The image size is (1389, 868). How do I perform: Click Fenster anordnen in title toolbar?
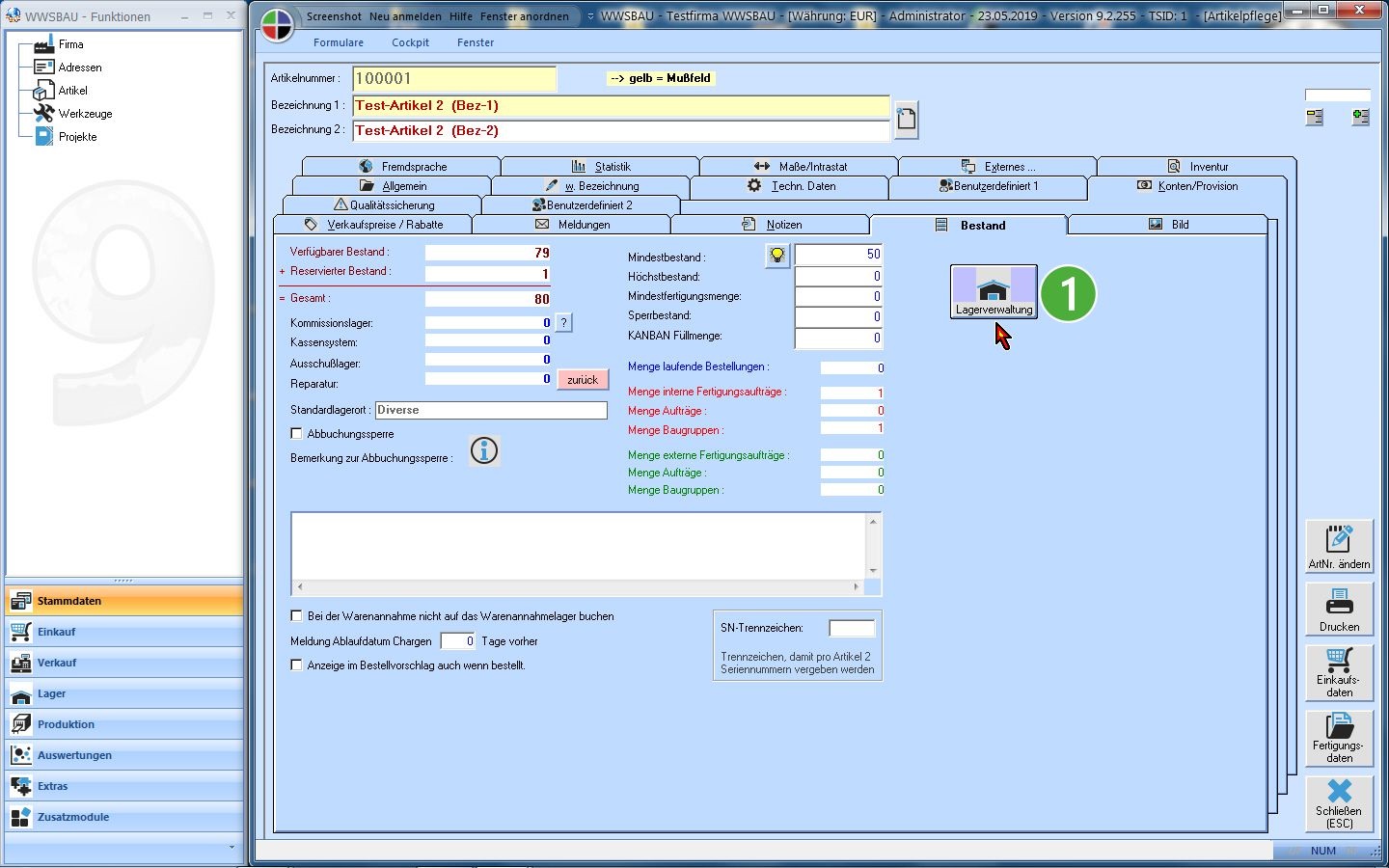click(x=525, y=16)
